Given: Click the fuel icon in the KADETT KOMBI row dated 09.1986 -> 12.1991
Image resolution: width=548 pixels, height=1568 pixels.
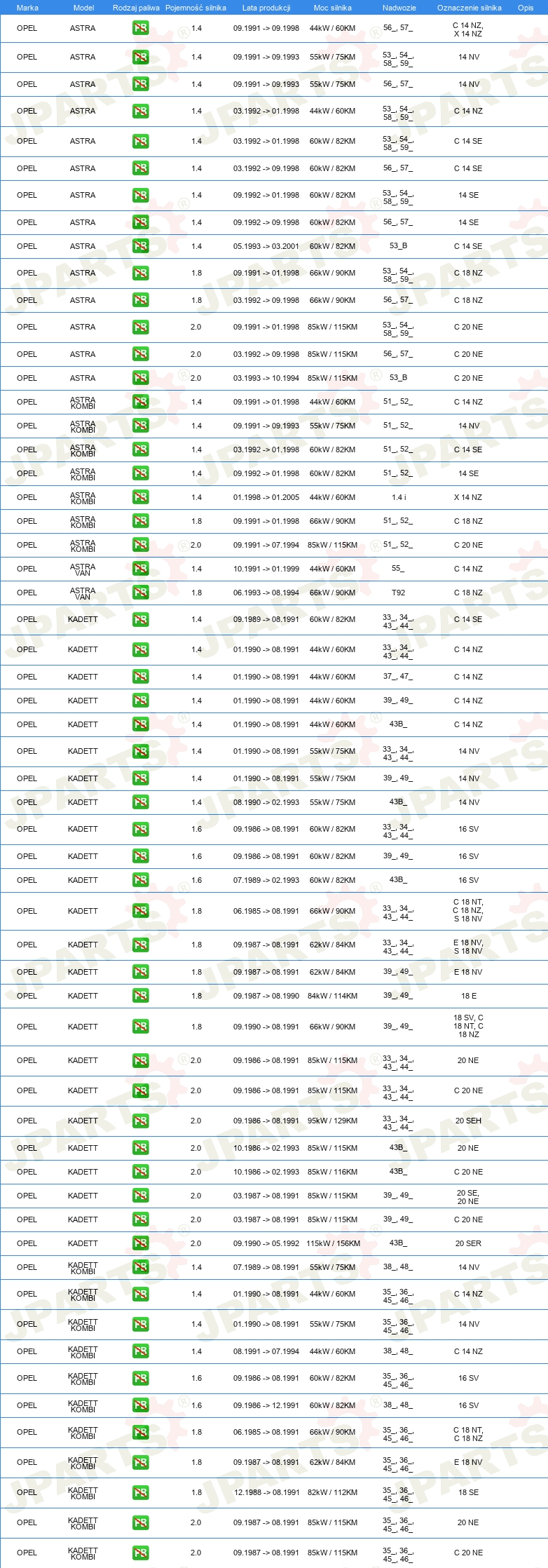Looking at the screenshot, I should 140,1405.
